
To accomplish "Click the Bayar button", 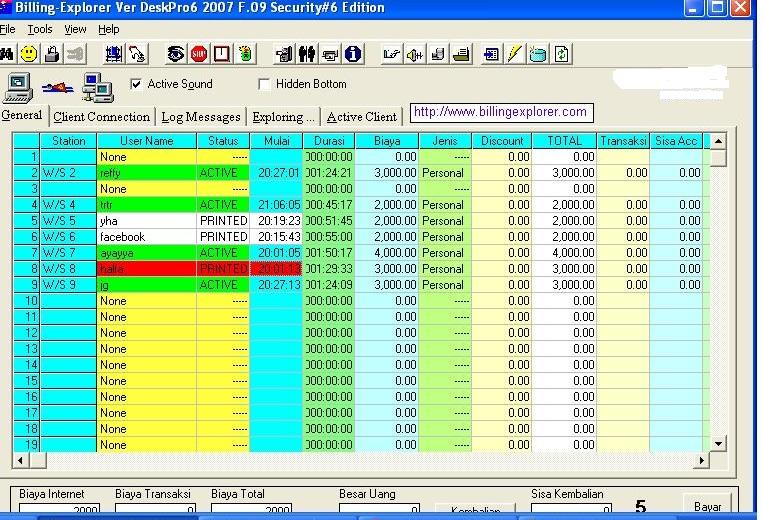I will point(708,504).
